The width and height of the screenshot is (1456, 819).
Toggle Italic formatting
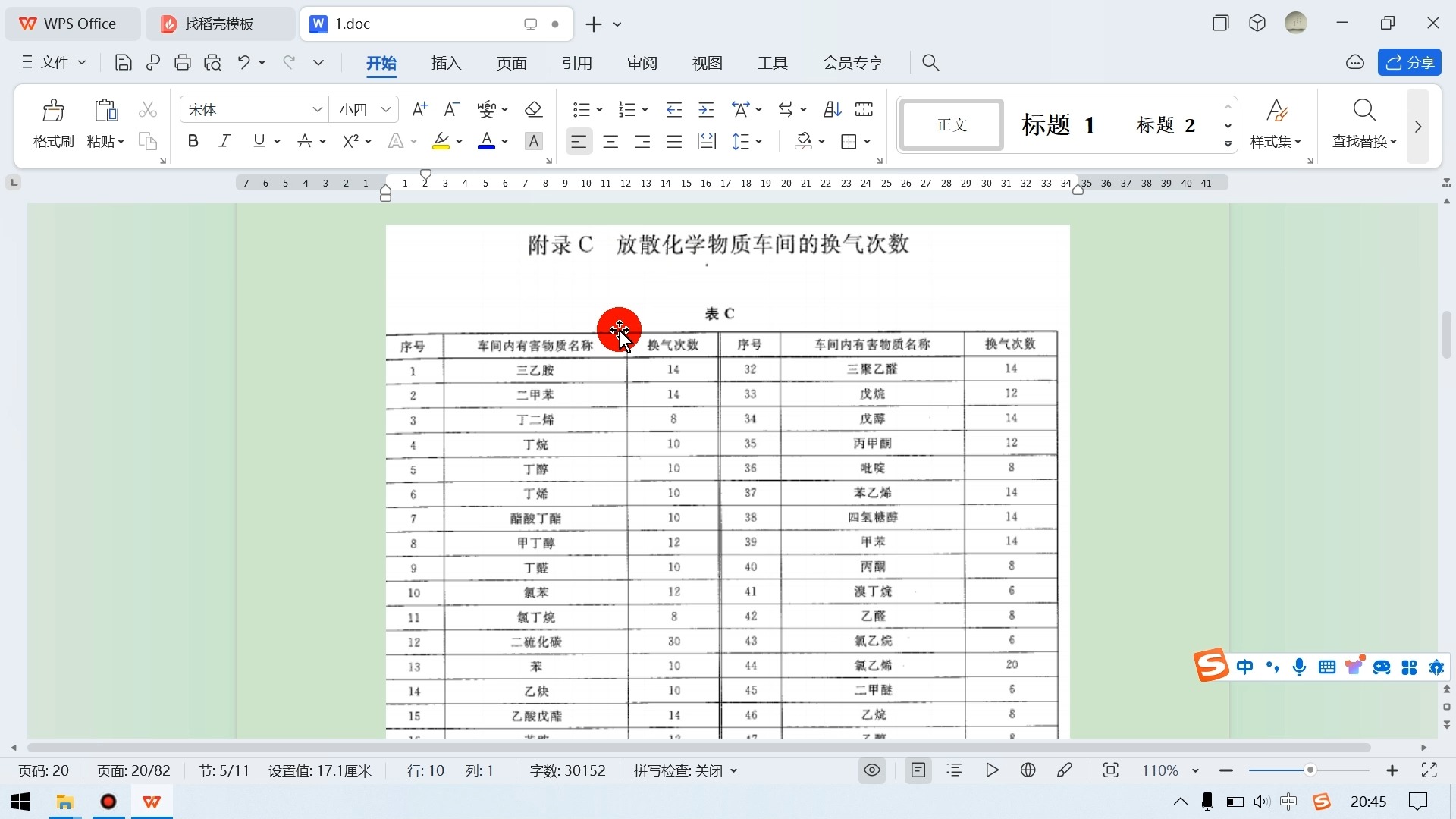click(224, 141)
